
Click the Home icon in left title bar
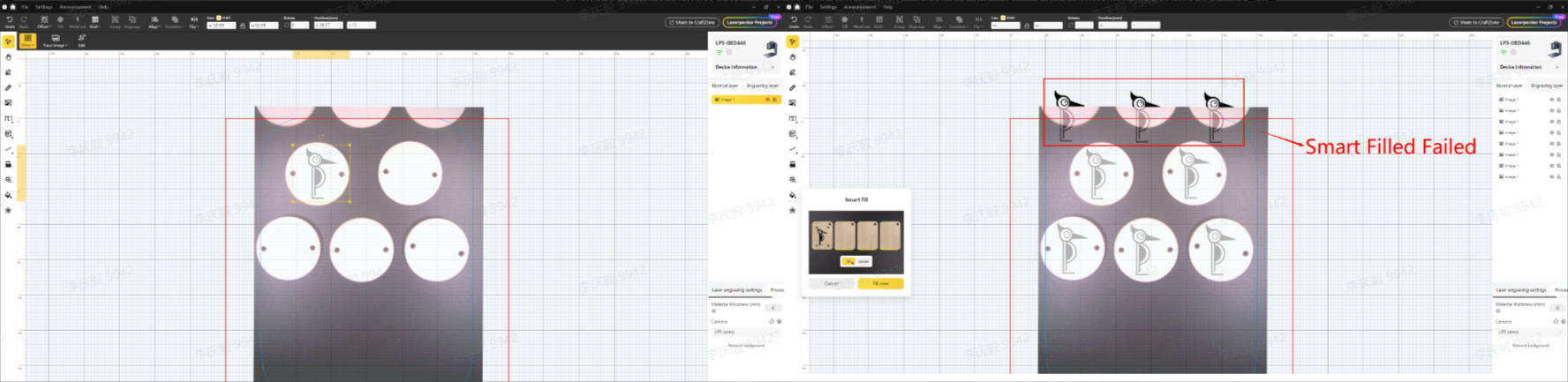point(13,6)
